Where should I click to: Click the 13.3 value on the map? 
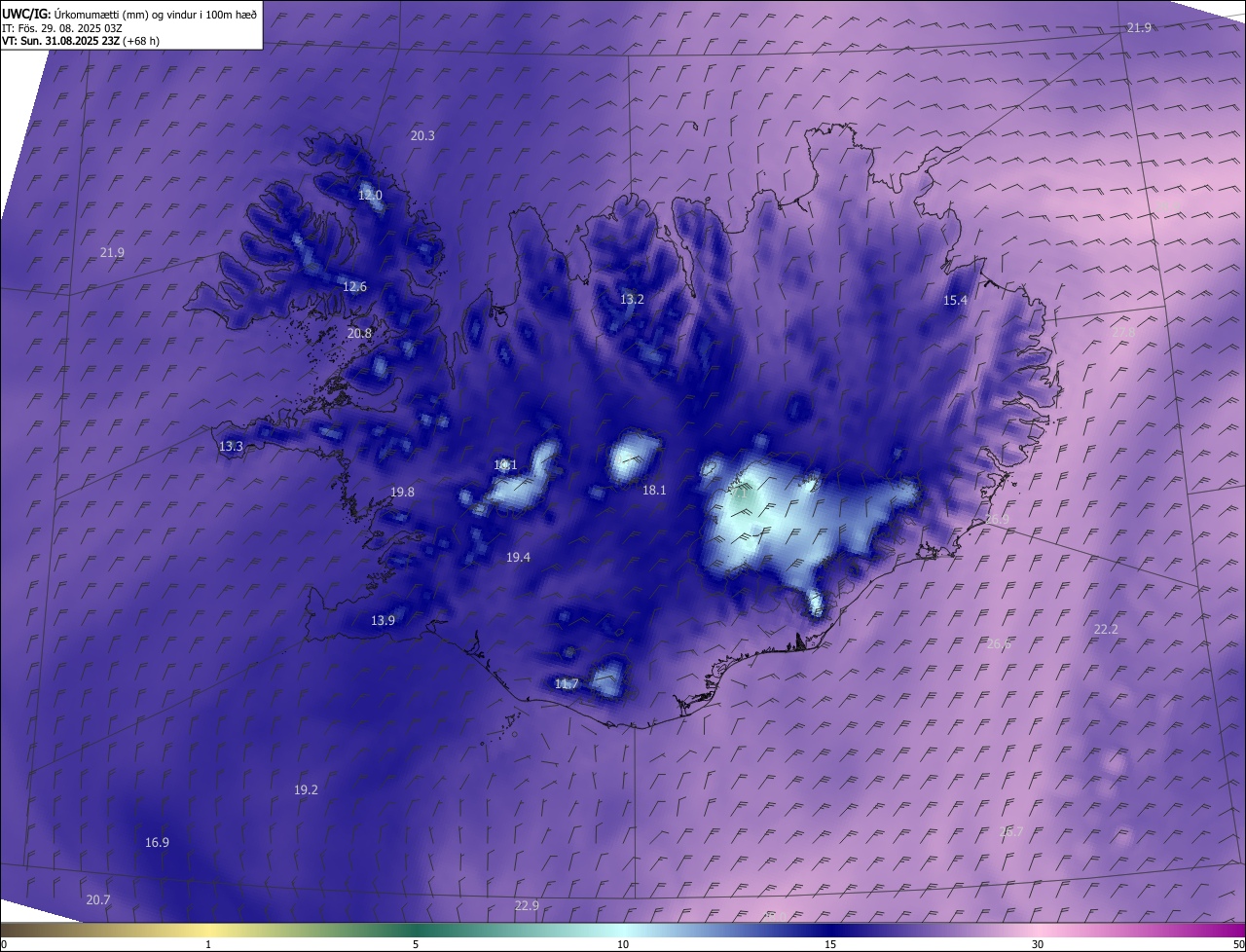231,447
